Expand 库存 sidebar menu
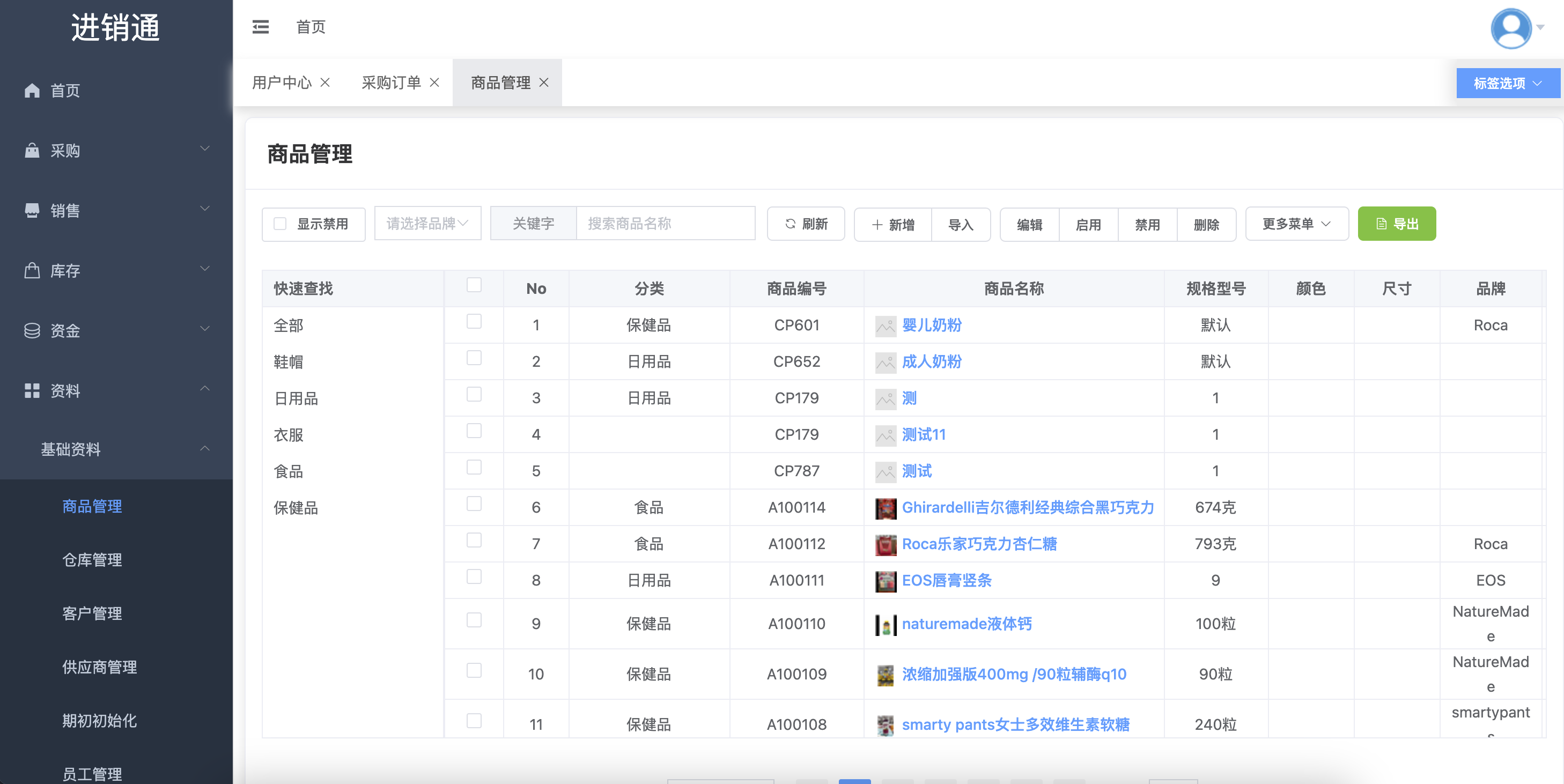The width and height of the screenshot is (1564, 784). [116, 270]
